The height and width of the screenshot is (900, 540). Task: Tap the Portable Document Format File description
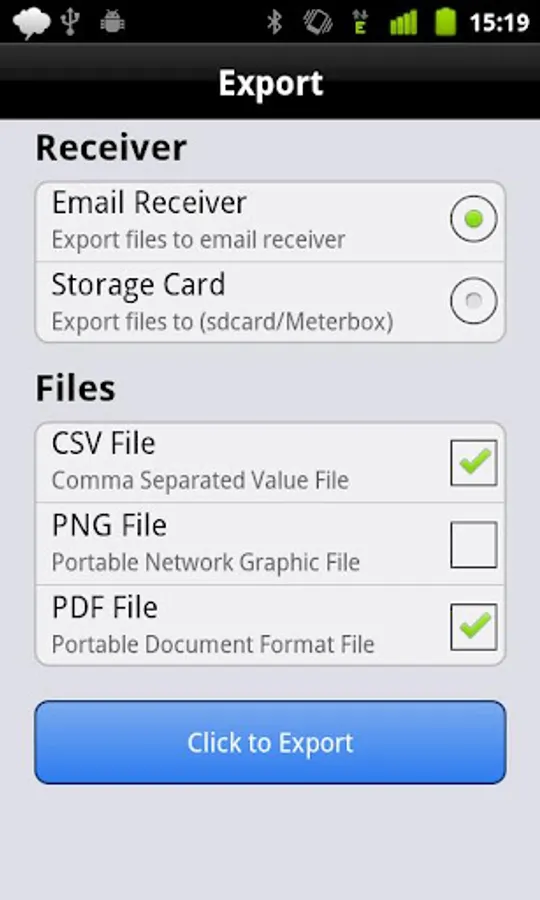point(213,644)
